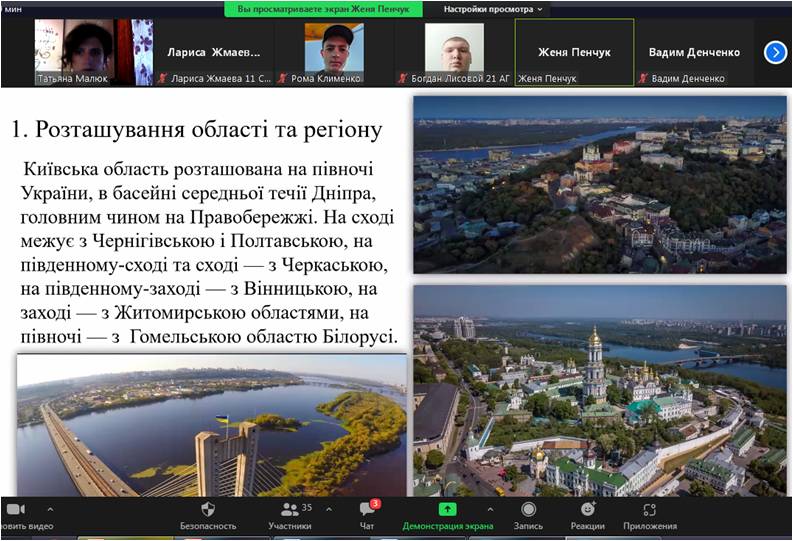Image resolution: width=793 pixels, height=541 pixels.
Task: Show next participants with blue arrow
Action: [x=775, y=53]
